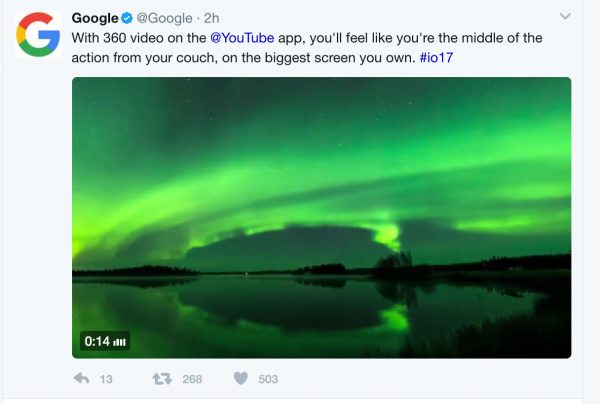The image size is (600, 404).
Task: Click the 0:14 video duration badge
Action: (105, 341)
